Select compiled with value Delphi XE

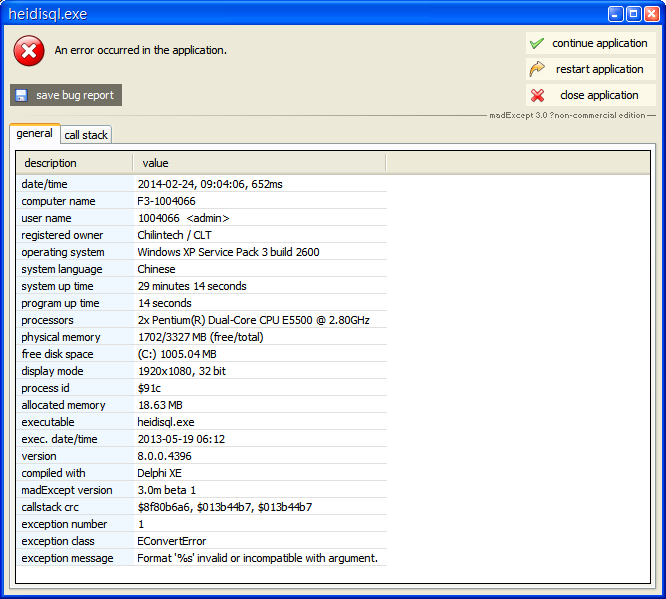pos(159,473)
